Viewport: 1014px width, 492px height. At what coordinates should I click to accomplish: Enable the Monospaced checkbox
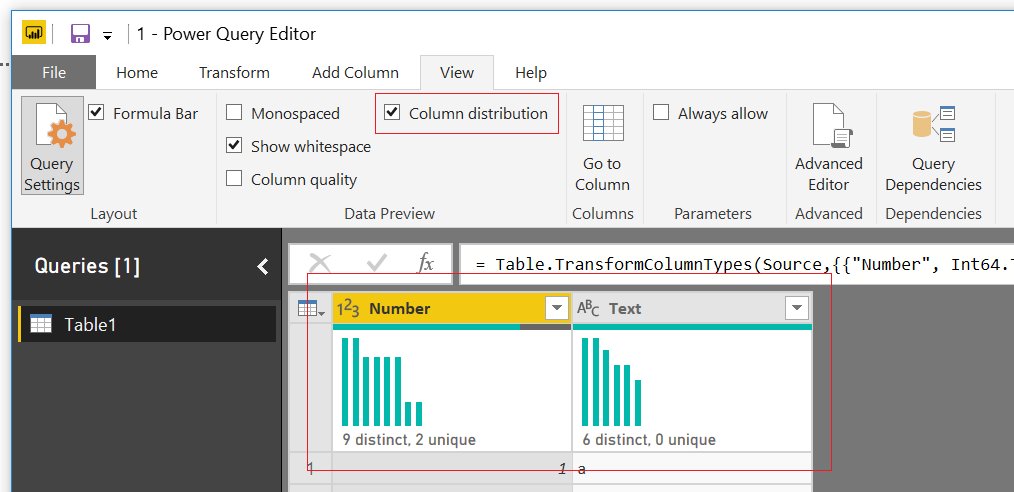pyautogui.click(x=233, y=113)
